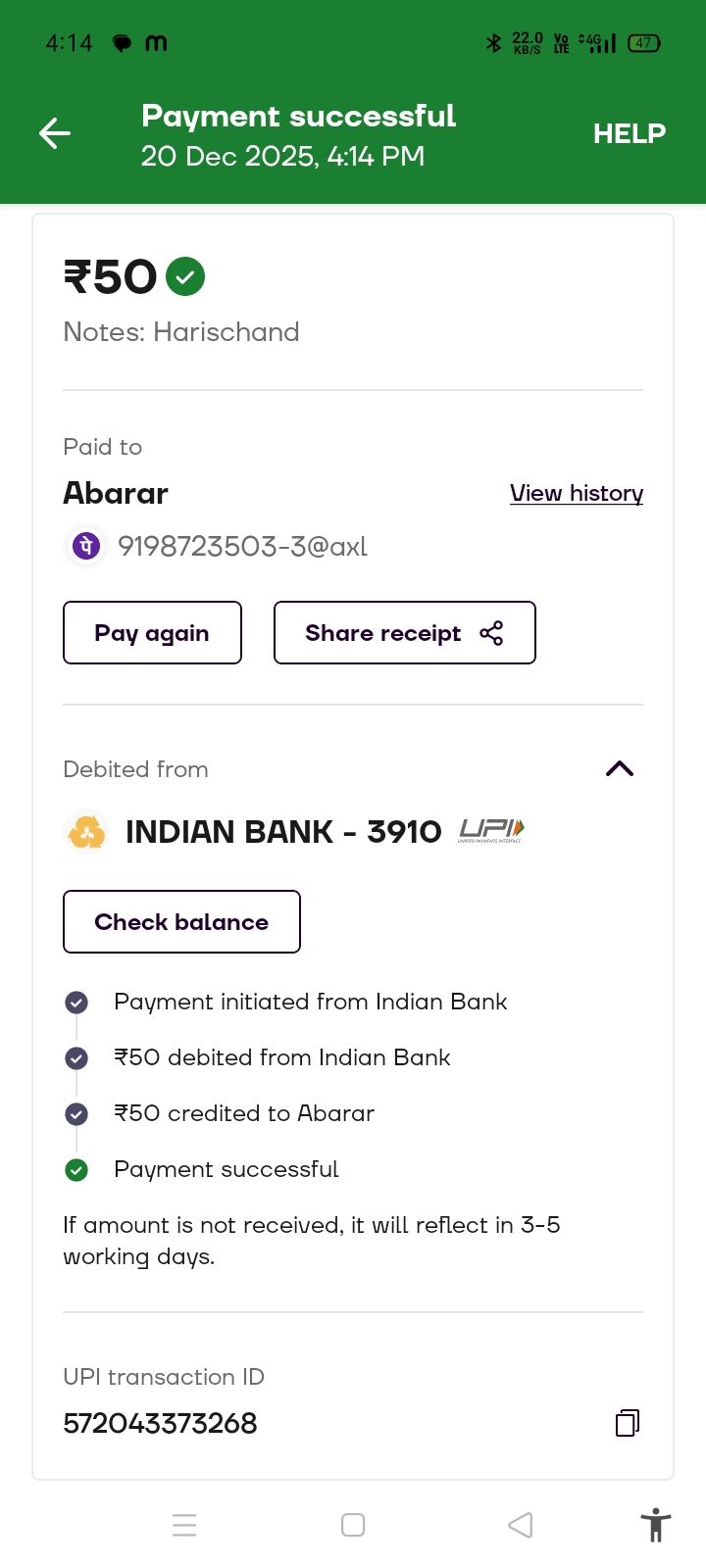Open HELP for this payment
This screenshot has height=1568, width=706.
pyautogui.click(x=629, y=133)
